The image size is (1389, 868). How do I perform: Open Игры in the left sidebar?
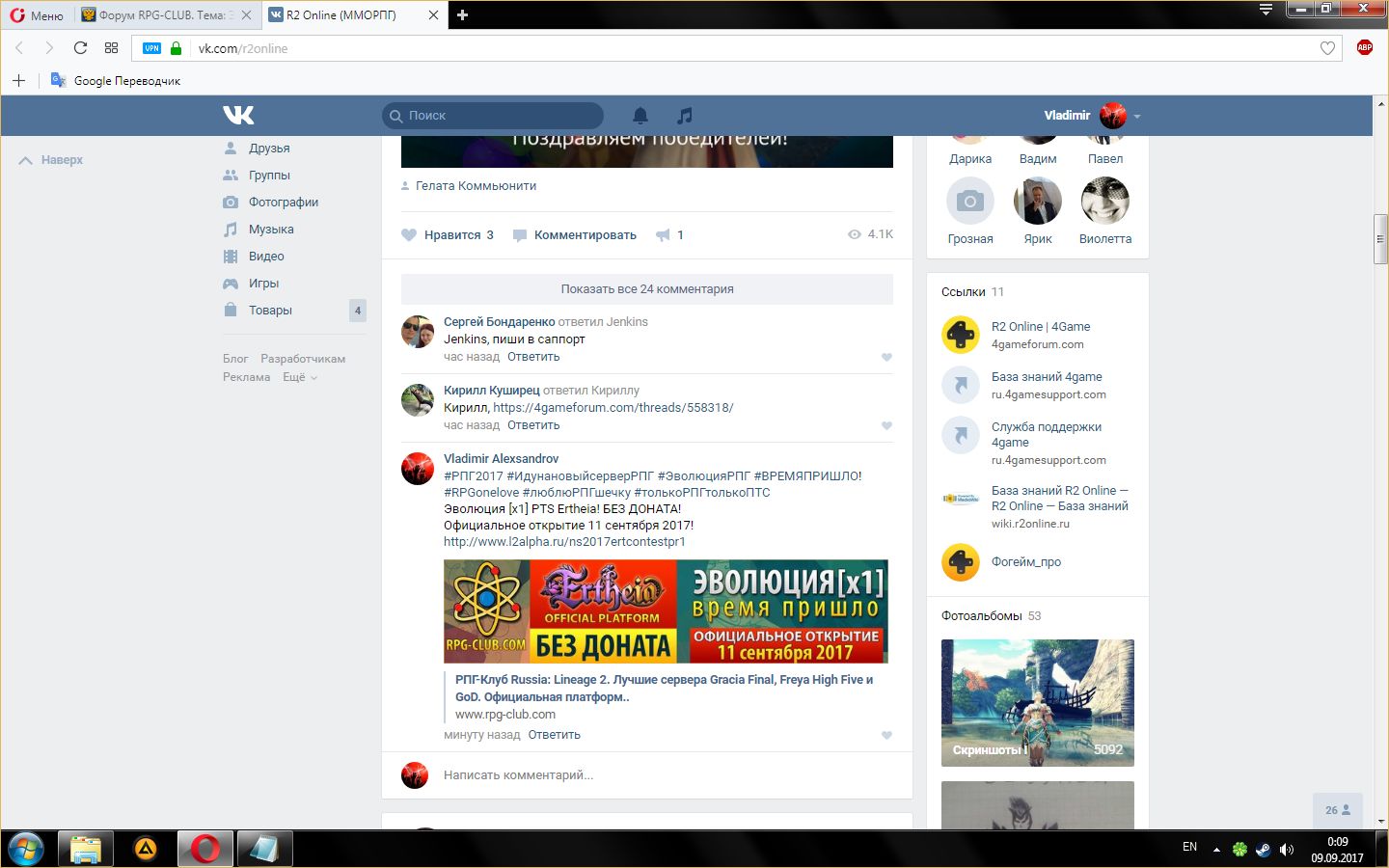coord(263,284)
